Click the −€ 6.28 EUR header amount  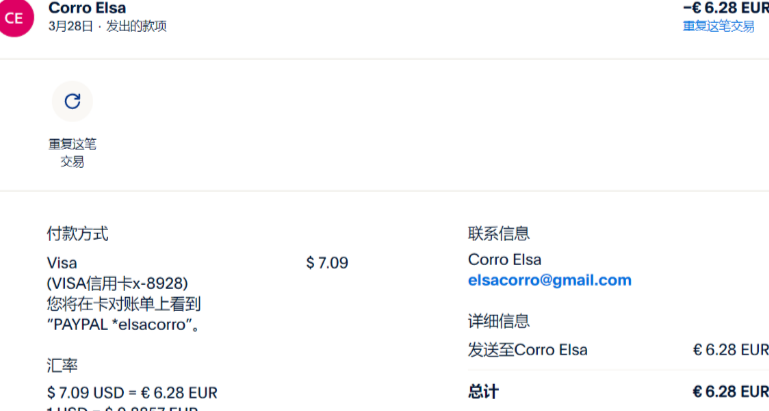tap(725, 8)
